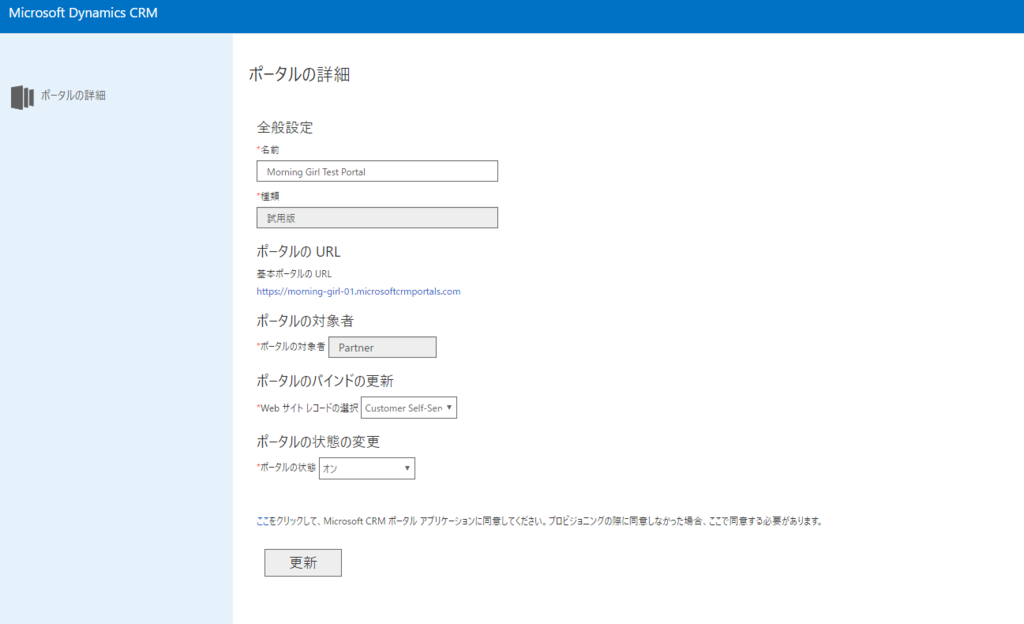Click the ポータルの対象者 section heading
Viewport: 1024px width, 624px height.
[305, 320]
